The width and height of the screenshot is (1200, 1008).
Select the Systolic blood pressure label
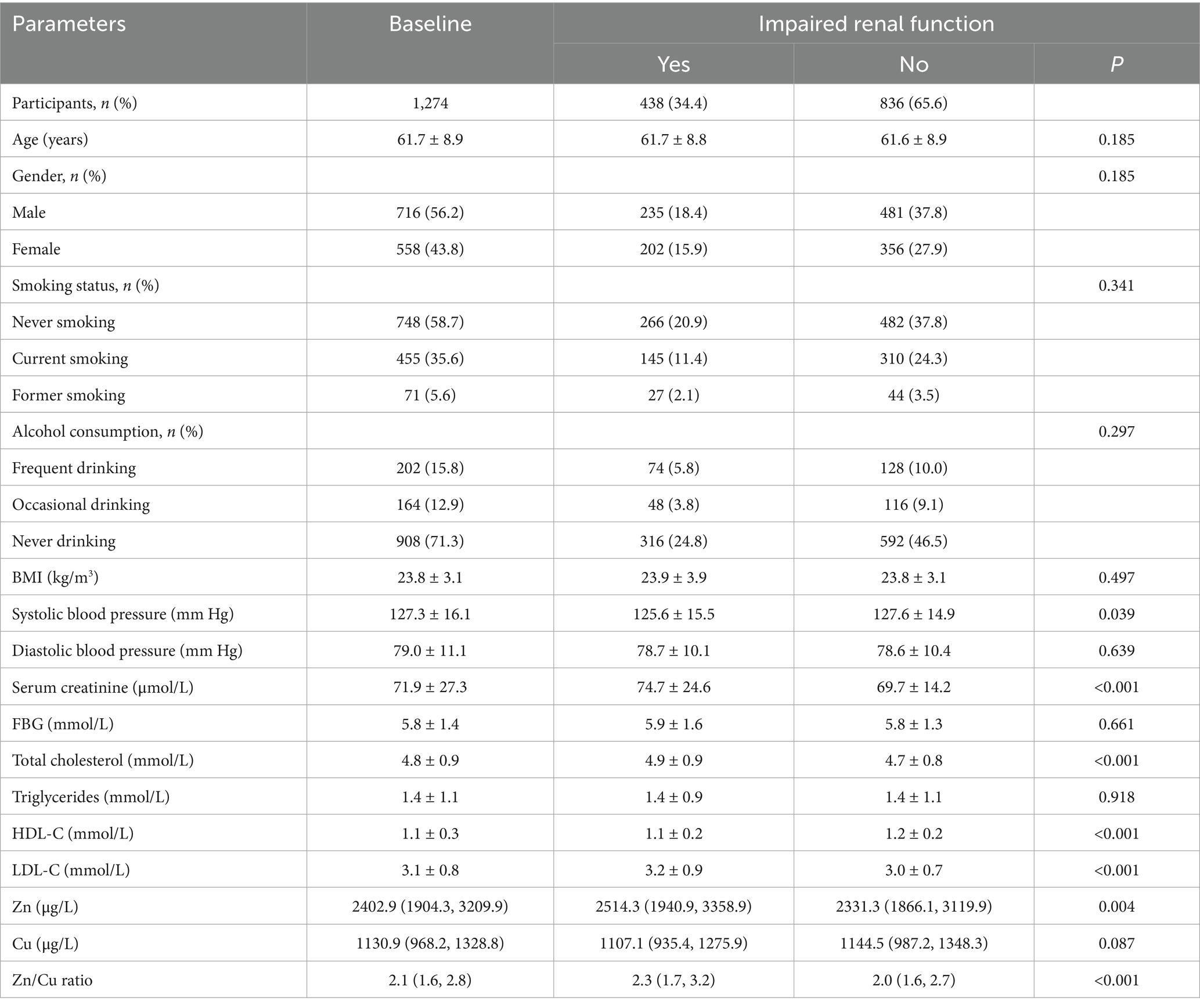[122, 614]
